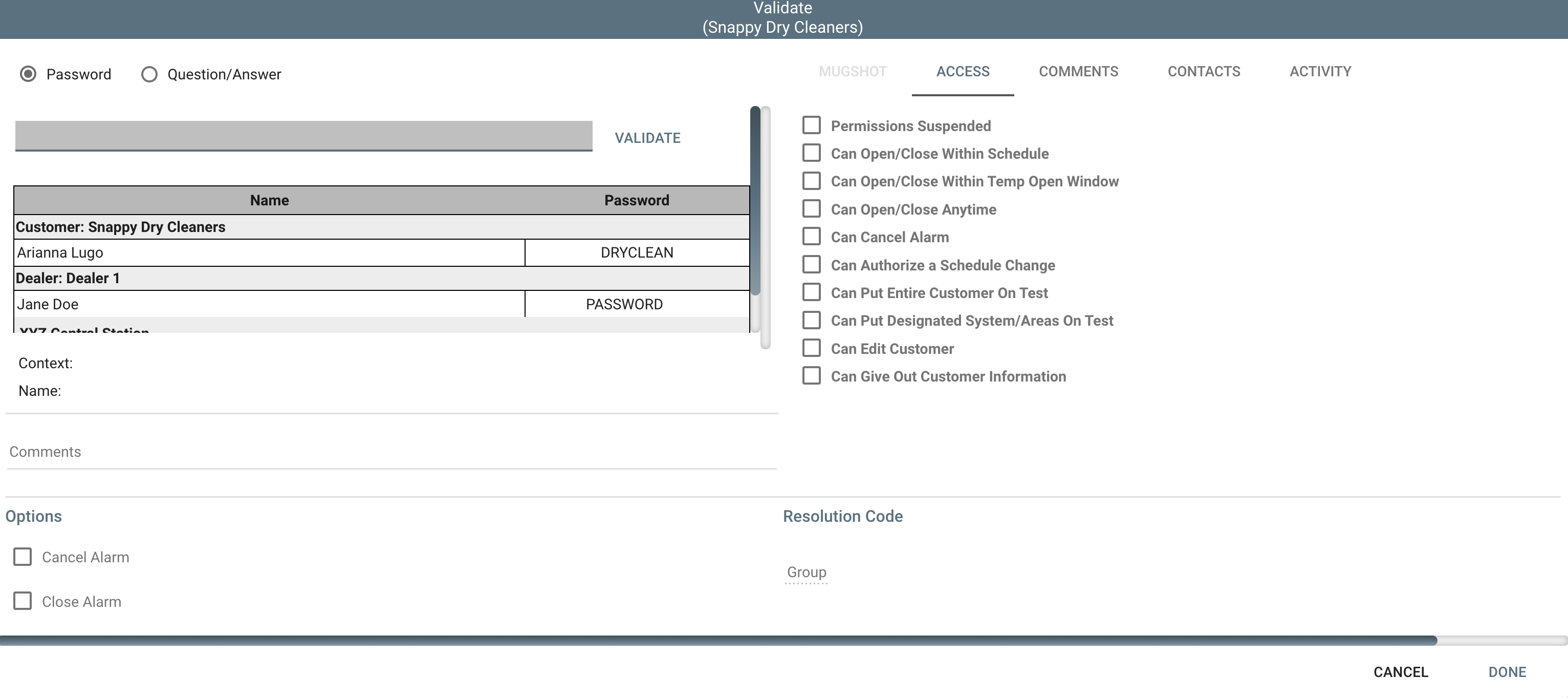
Task: Switch to the COMMENTS tab
Action: coord(1078,72)
